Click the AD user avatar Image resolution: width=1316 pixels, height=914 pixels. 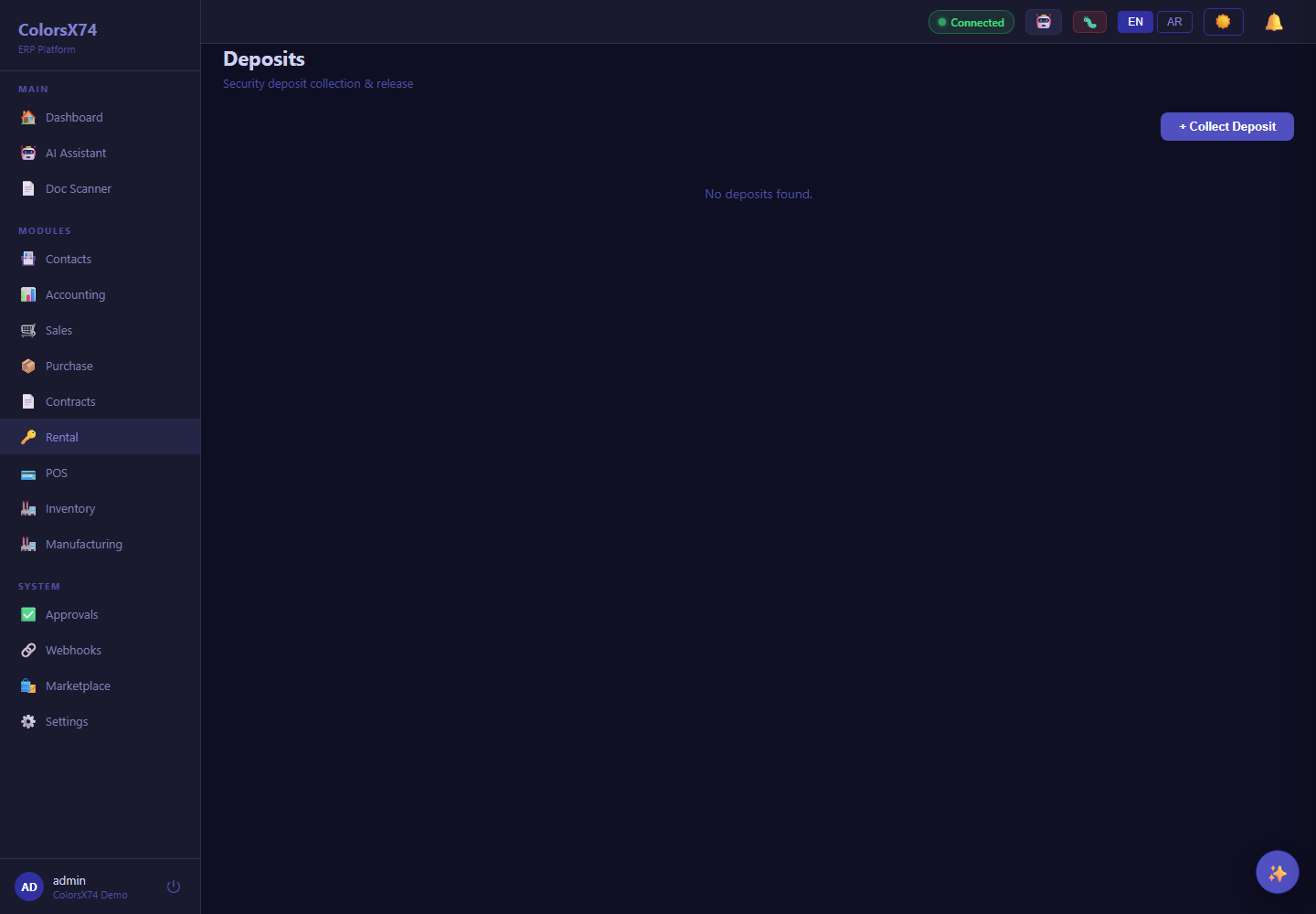pos(29,887)
